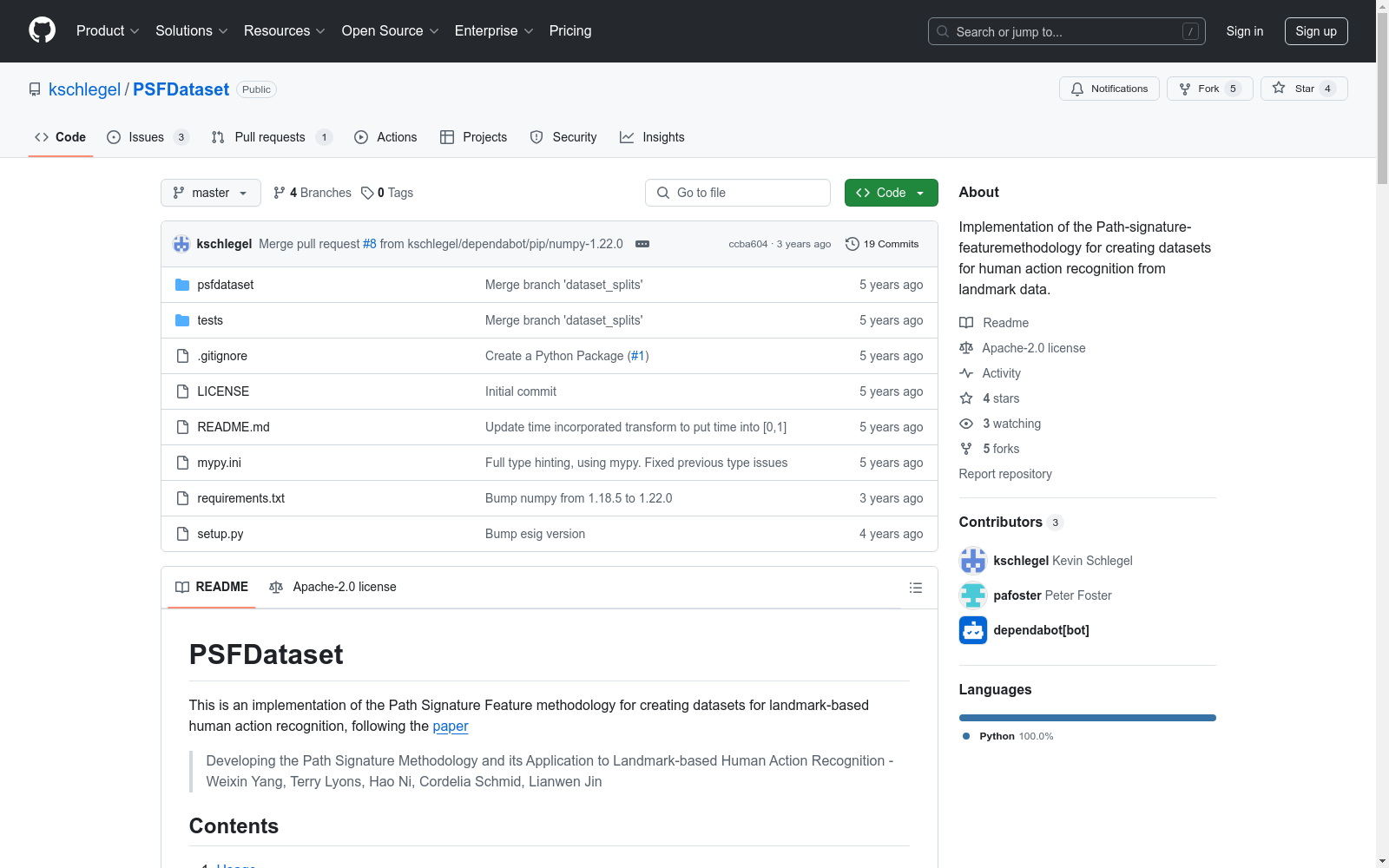Image resolution: width=1389 pixels, height=868 pixels.
Task: Expand the Solutions menu
Action: coord(192,31)
